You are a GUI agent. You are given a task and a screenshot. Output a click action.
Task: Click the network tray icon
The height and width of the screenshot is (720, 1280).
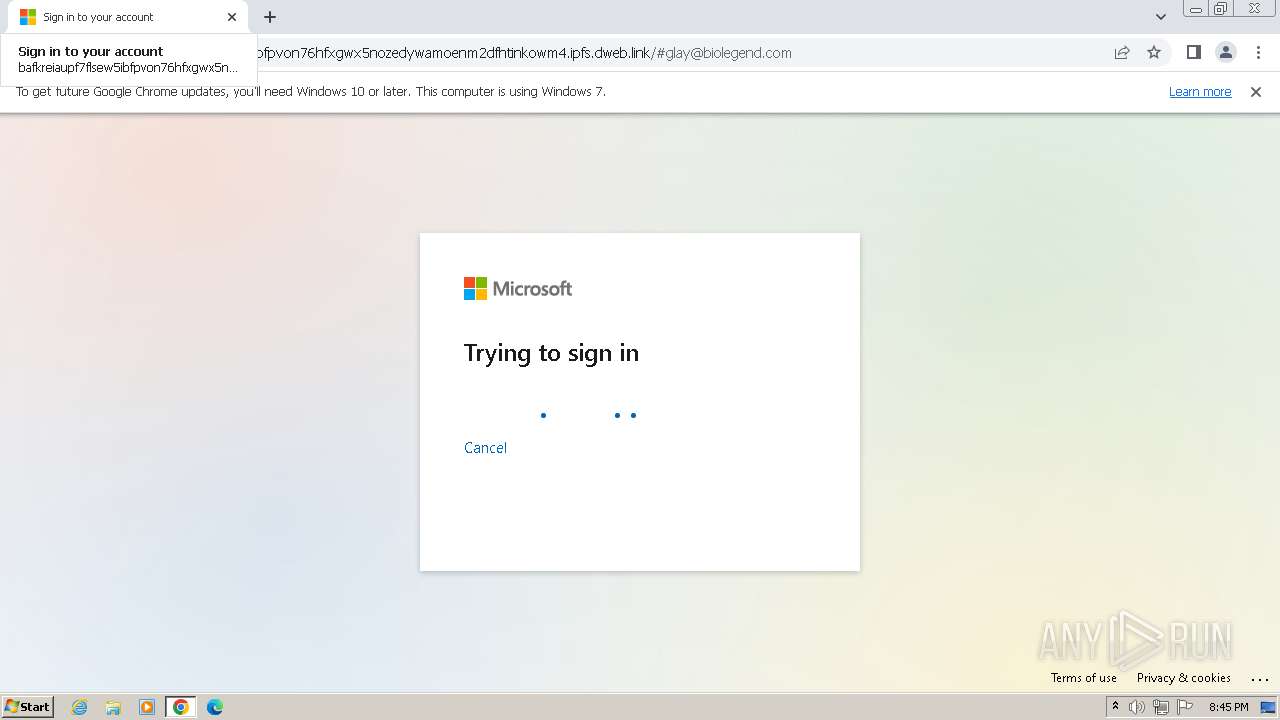pos(1161,707)
